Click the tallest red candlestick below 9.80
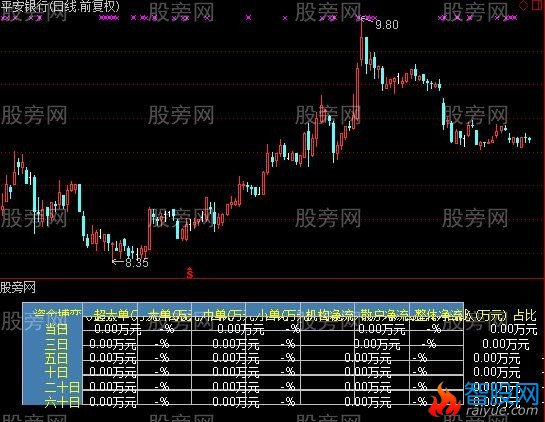The height and width of the screenshot is (422, 545). pos(358,93)
